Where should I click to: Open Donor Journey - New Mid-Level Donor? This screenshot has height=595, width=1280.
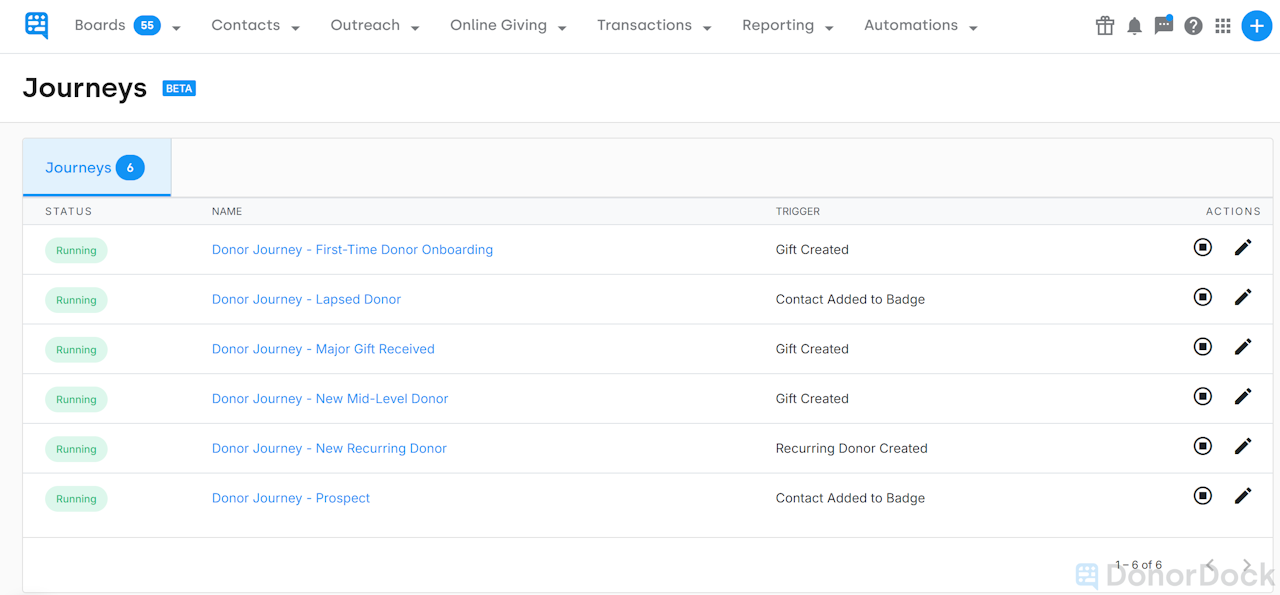[330, 398]
